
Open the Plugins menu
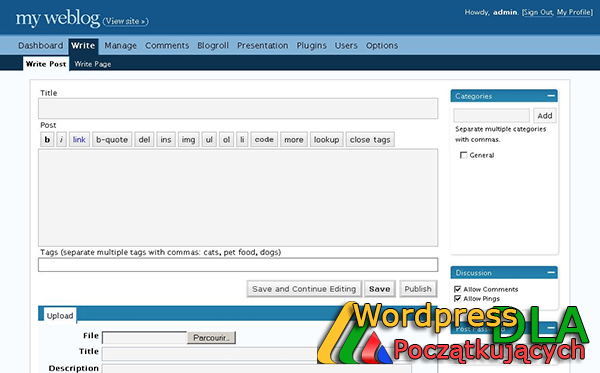(x=311, y=46)
